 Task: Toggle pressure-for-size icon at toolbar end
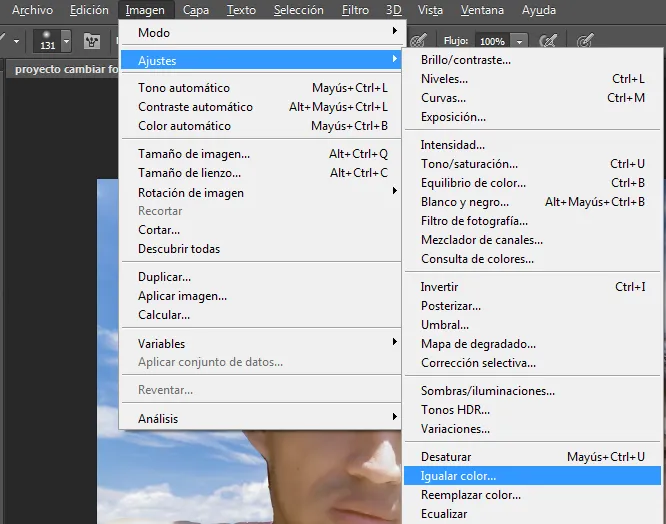[585, 41]
